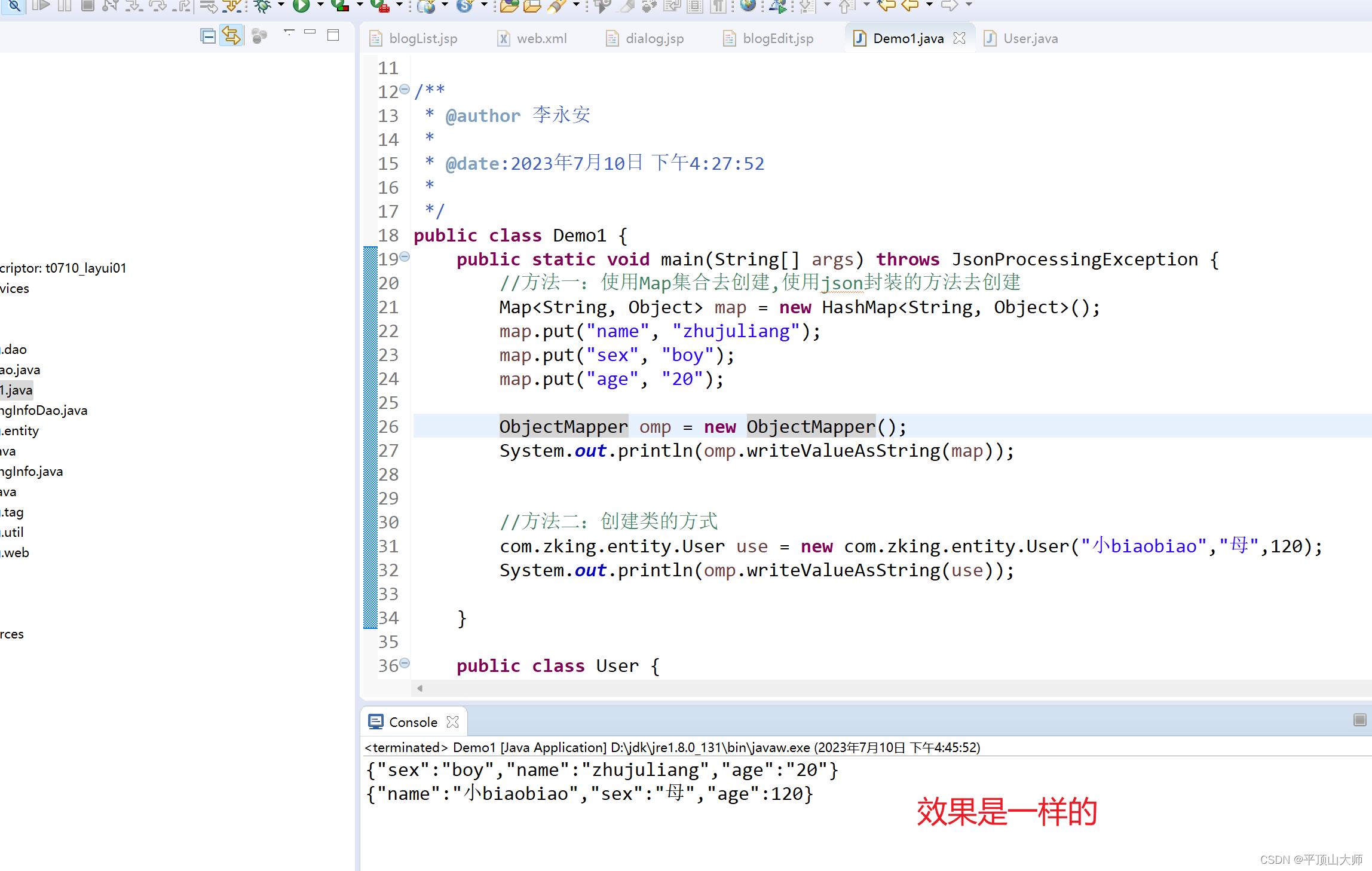
Task: Click the Last Edit Location arrow
Action: pos(886,6)
